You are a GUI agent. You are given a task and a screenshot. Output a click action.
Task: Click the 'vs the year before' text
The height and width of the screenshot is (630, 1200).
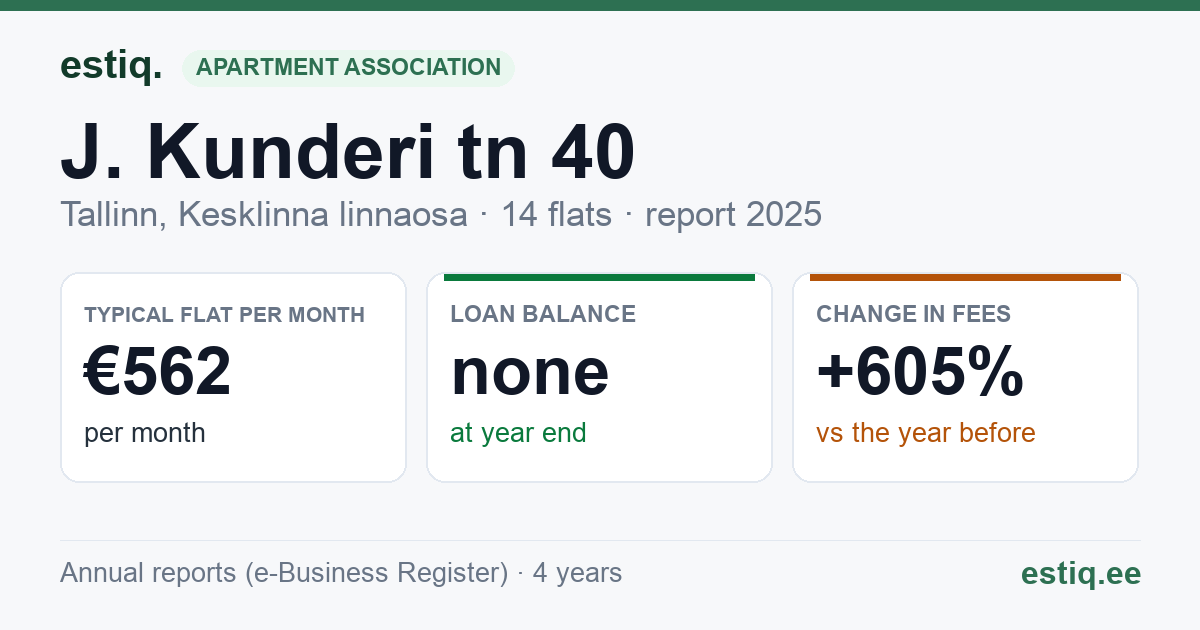pos(926,433)
